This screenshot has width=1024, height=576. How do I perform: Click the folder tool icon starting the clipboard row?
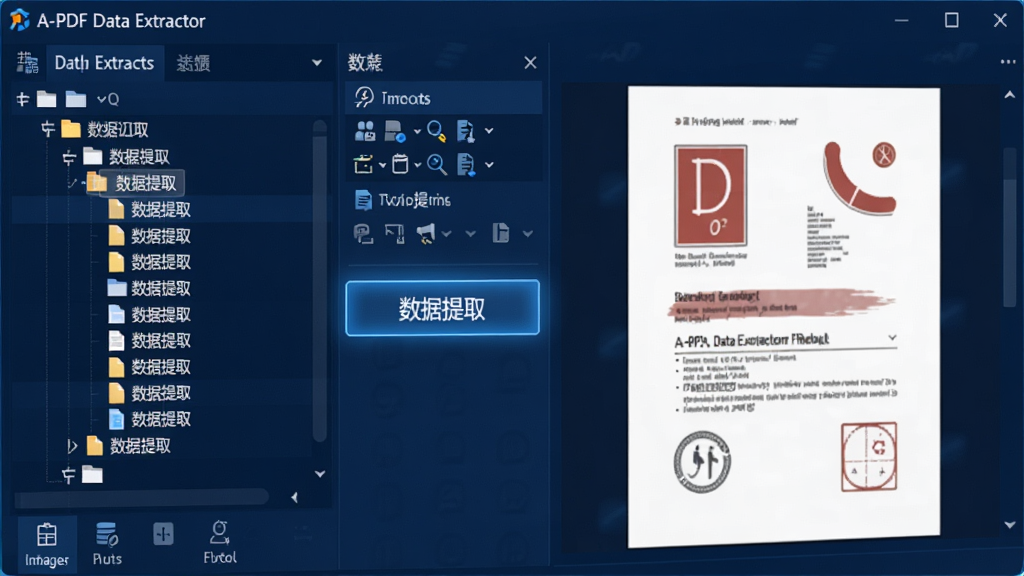tap(363, 165)
